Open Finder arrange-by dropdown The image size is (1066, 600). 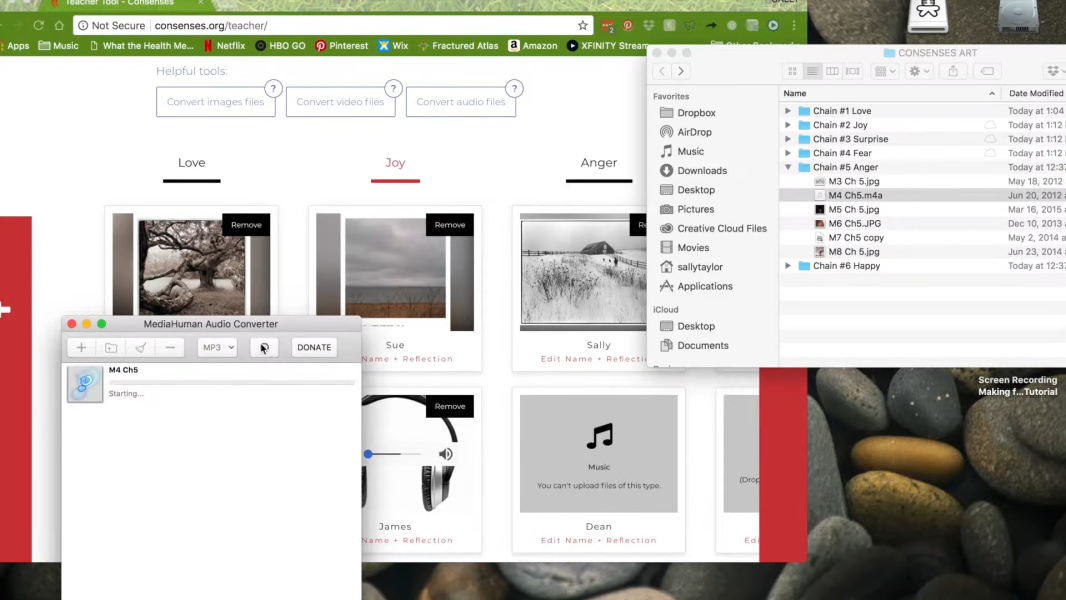pos(885,71)
